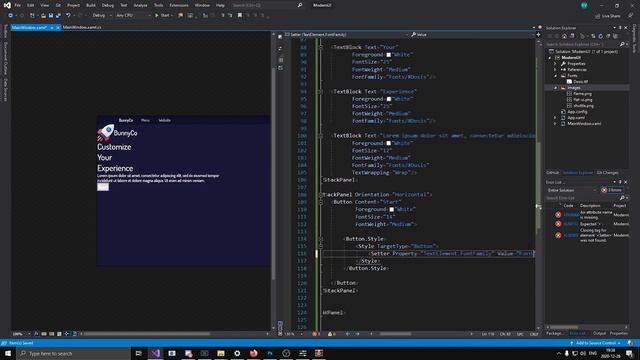Open the Tools menu
Image resolution: width=640 pixels, height=360 pixels.
click(158, 5)
